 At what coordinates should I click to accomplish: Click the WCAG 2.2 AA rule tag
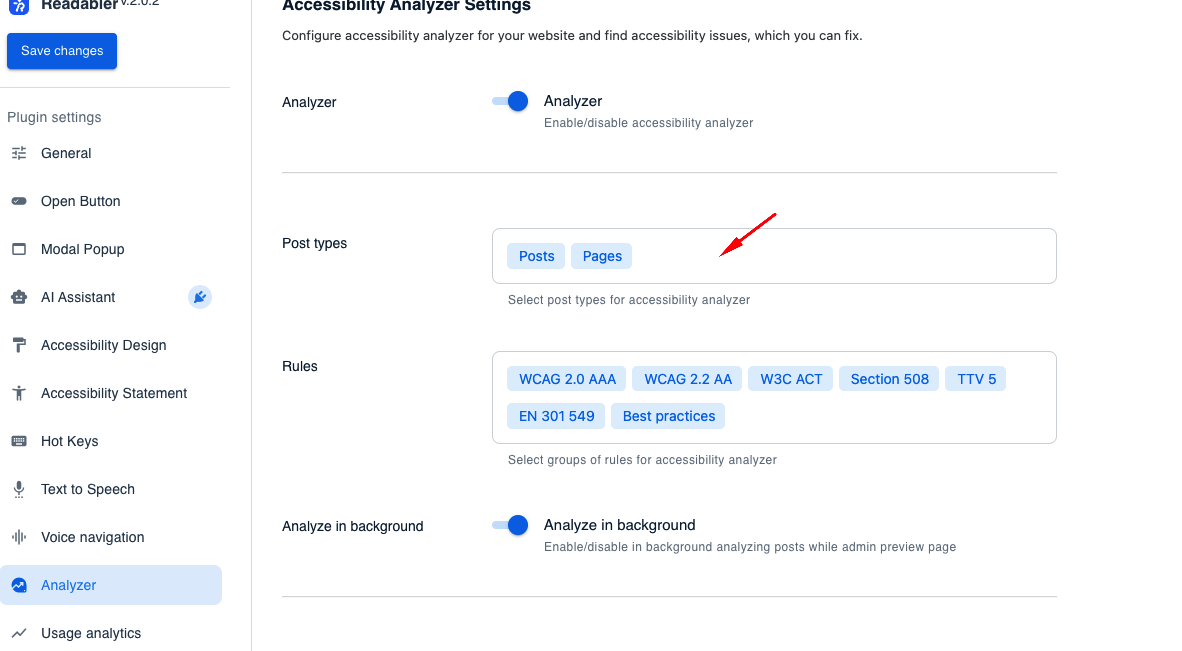(687, 379)
